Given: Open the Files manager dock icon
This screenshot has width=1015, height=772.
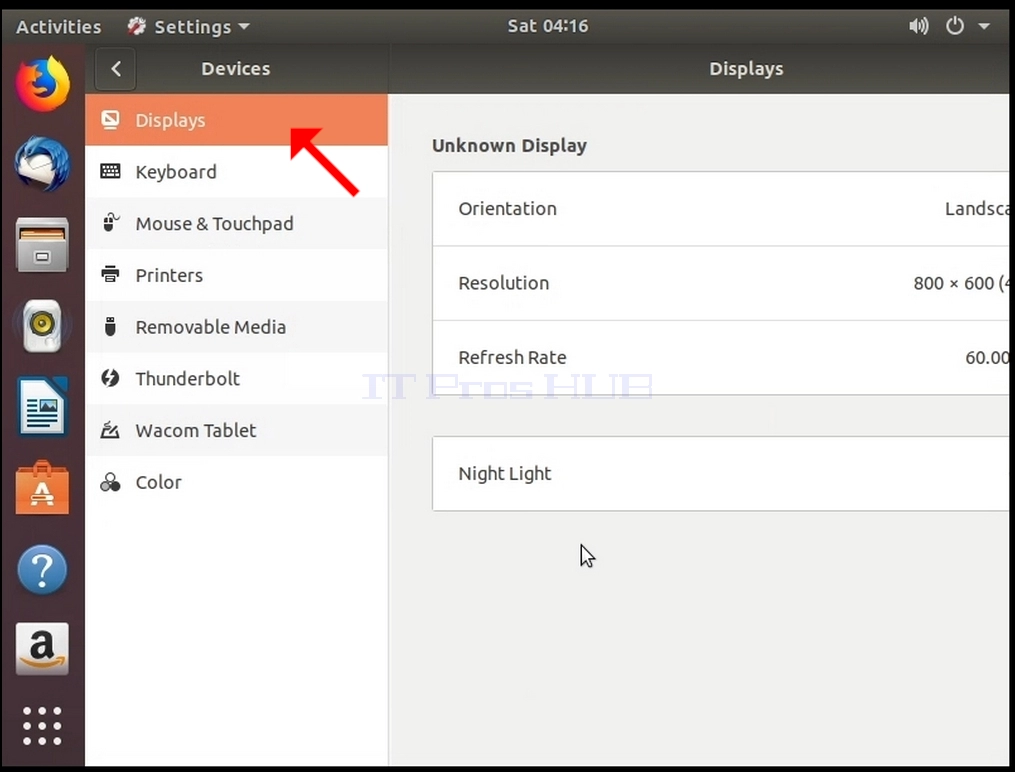Looking at the screenshot, I should (42, 245).
